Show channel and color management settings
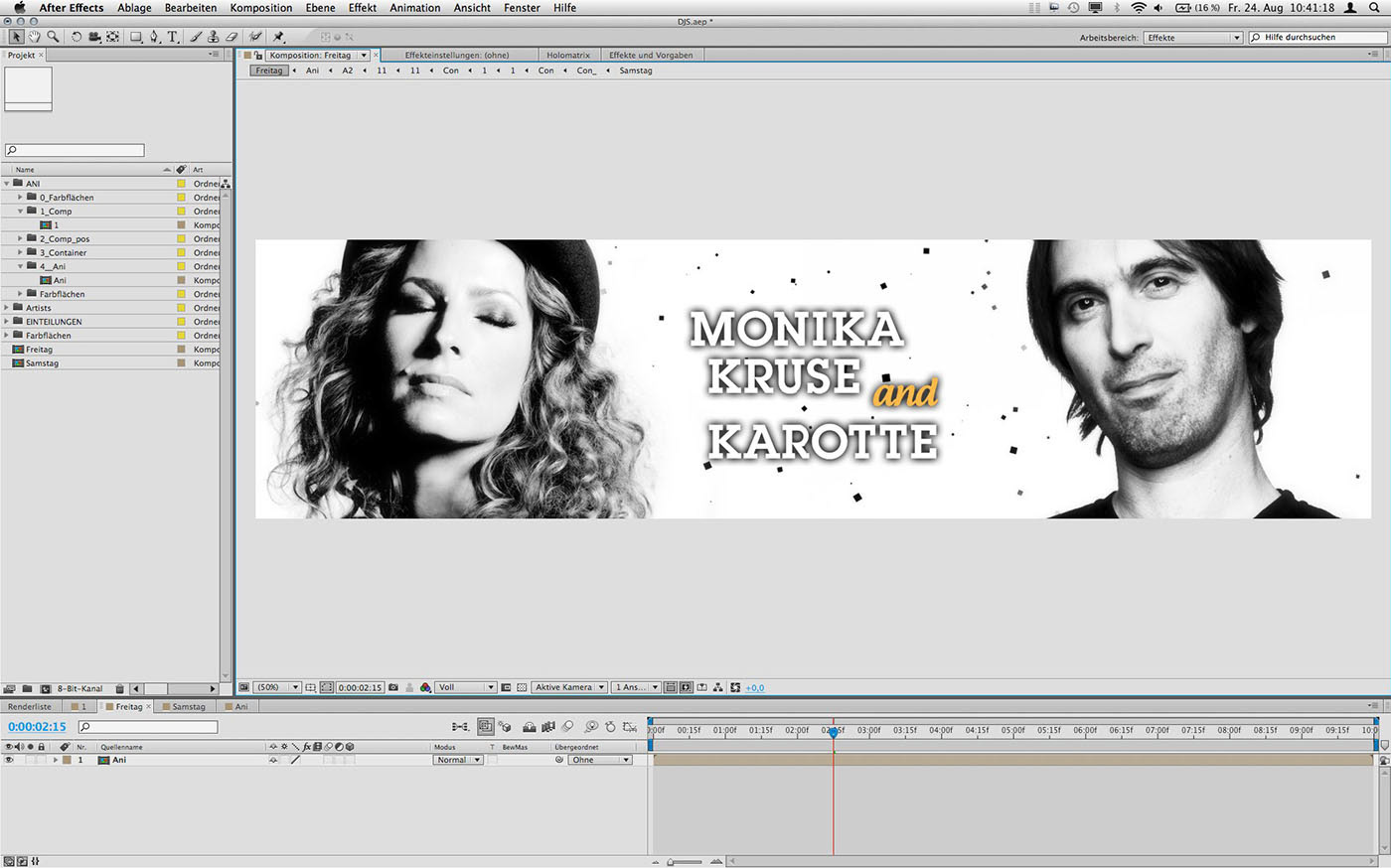The image size is (1391, 868). coord(425,687)
